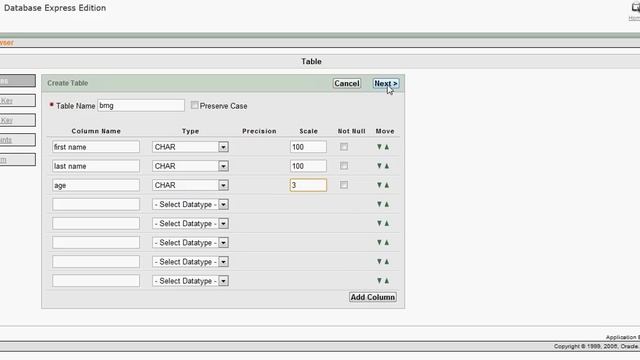The width and height of the screenshot is (640, 360).
Task: Open the Type dropdown for last name
Action: [x=190, y=166]
